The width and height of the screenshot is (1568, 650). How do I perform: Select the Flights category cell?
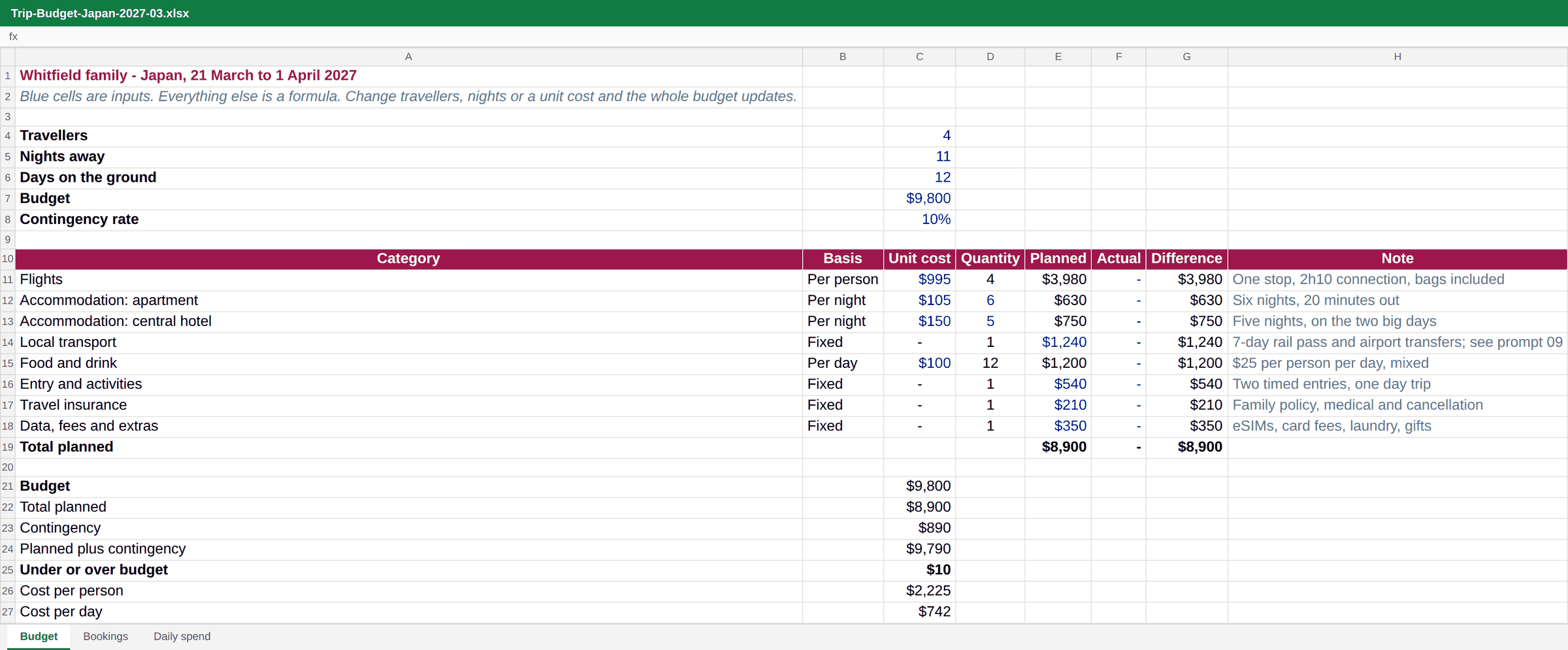click(408, 280)
